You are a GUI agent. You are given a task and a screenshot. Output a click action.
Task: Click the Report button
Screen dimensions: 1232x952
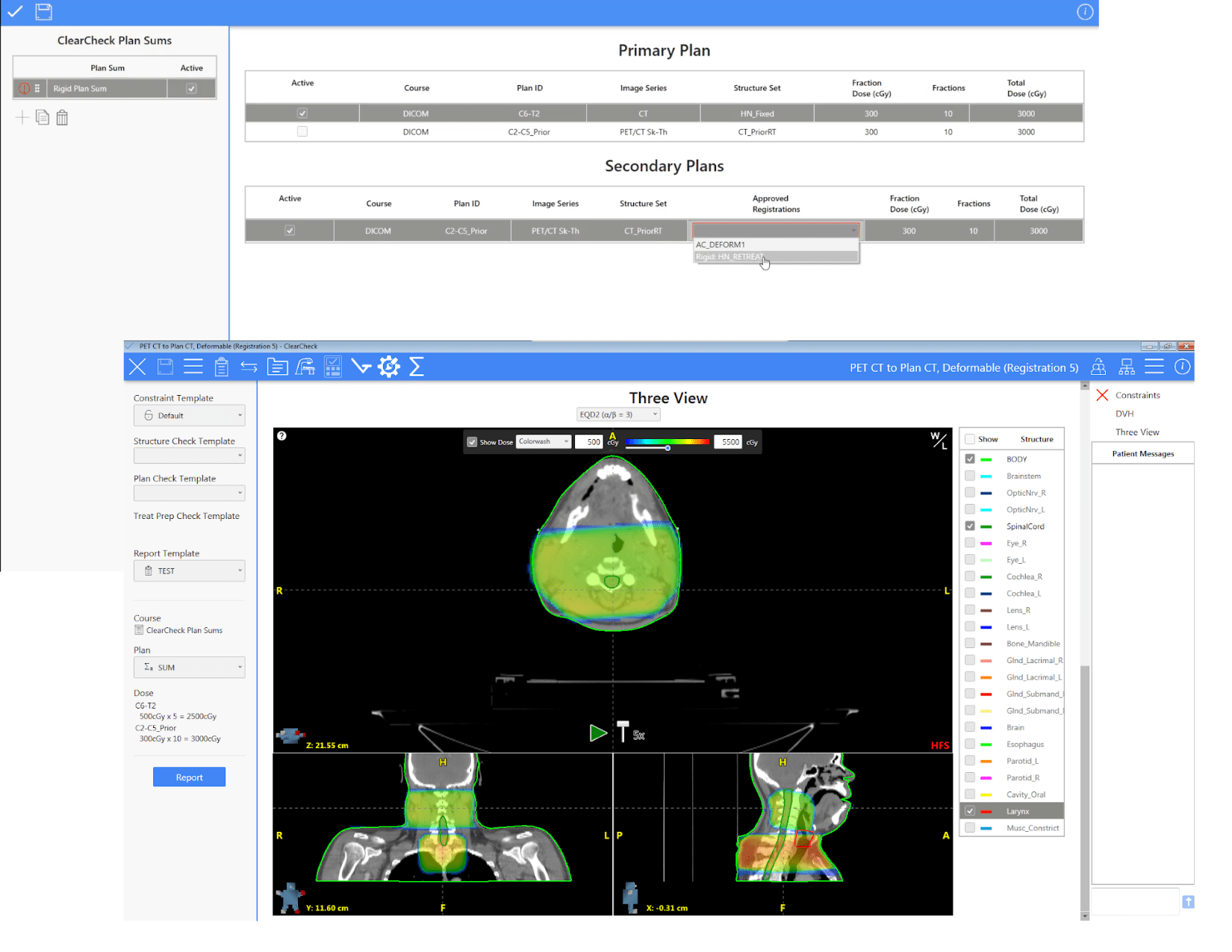(189, 777)
